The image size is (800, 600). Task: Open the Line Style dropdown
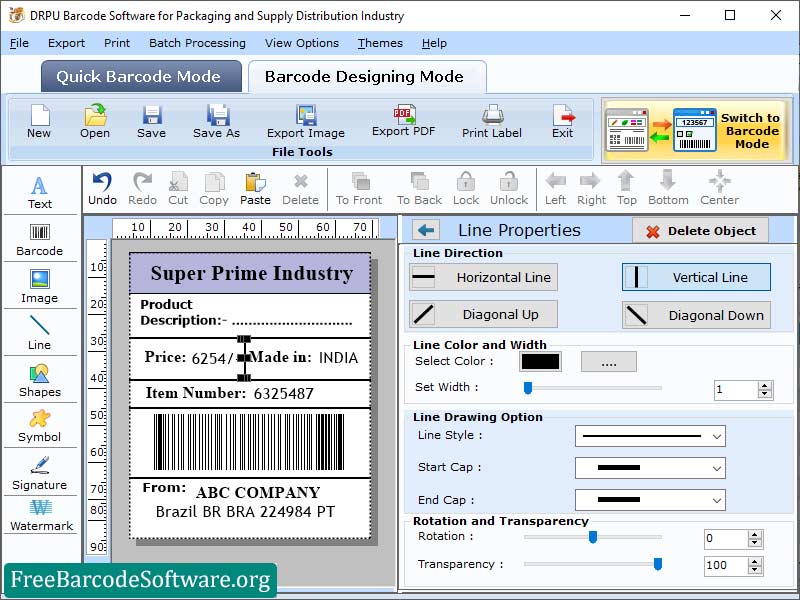point(650,436)
